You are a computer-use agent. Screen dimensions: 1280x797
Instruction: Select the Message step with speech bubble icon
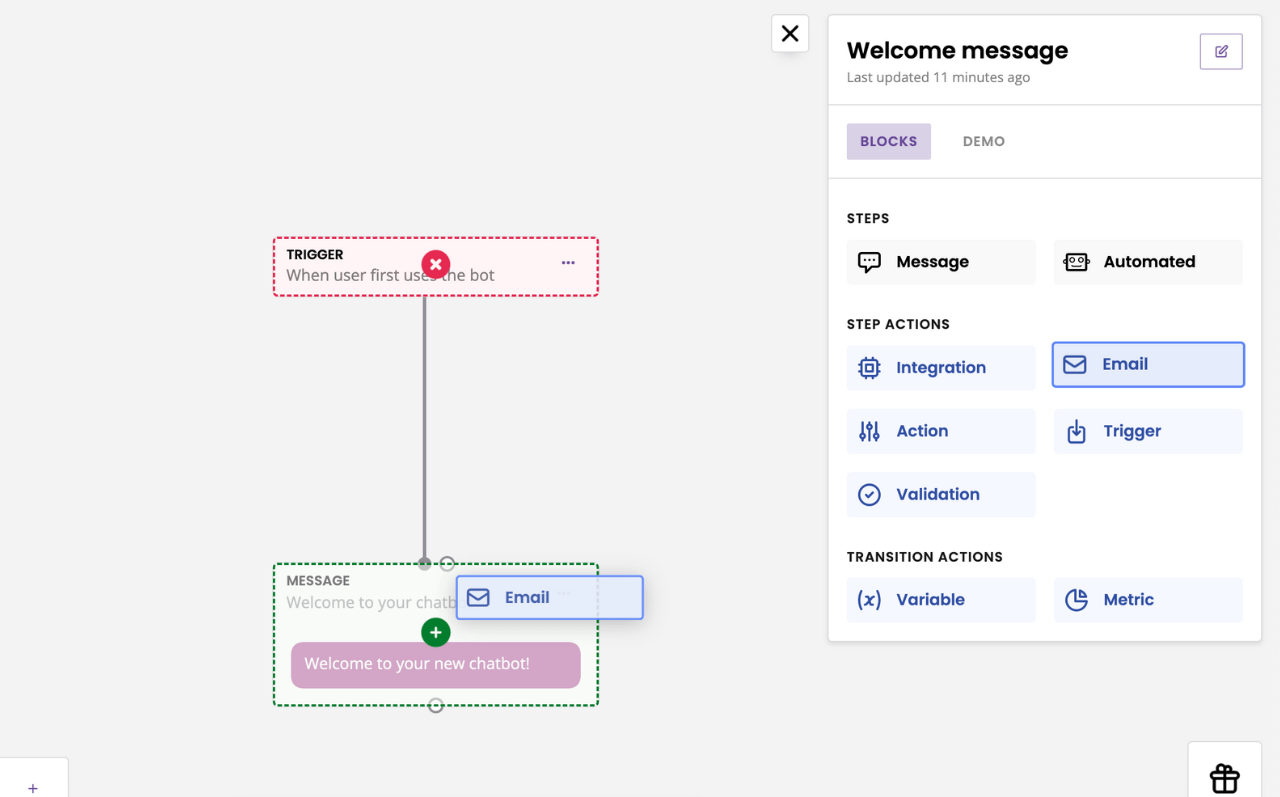tap(940, 261)
